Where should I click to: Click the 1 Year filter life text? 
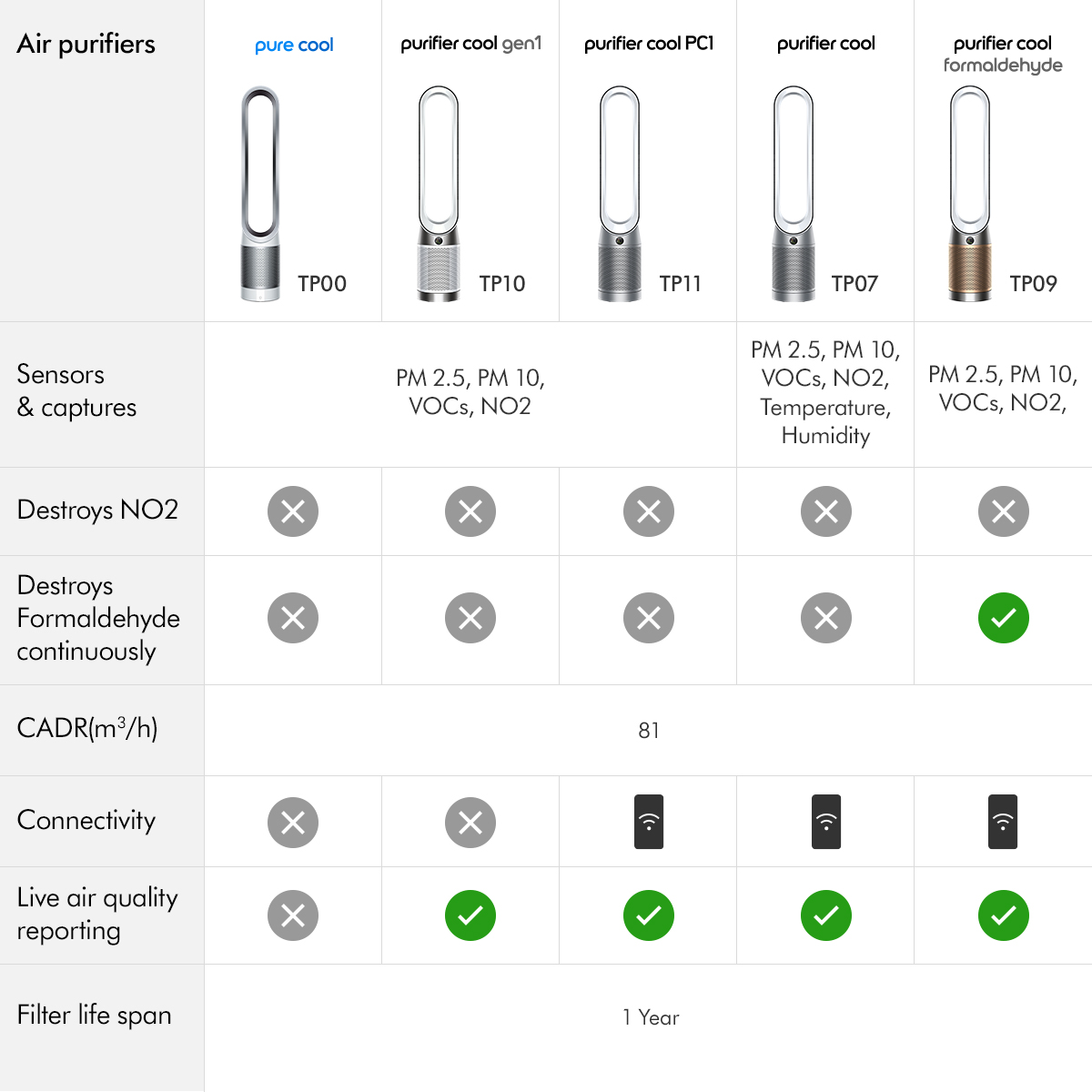click(x=651, y=1017)
